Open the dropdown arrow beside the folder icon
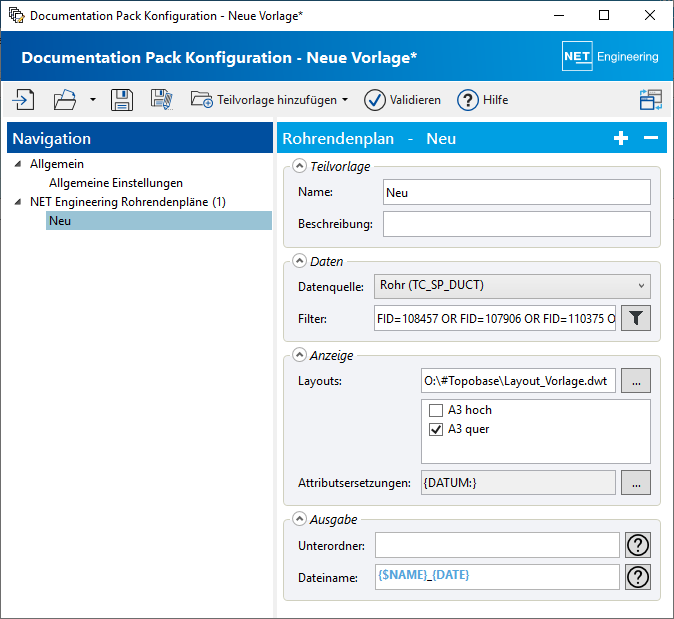This screenshot has height=619, width=674. (x=92, y=100)
